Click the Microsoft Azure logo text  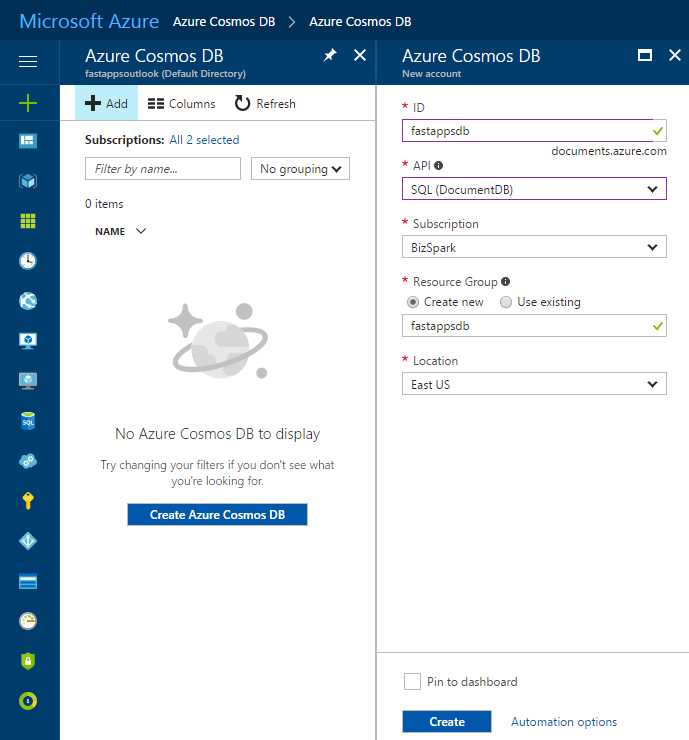click(89, 21)
